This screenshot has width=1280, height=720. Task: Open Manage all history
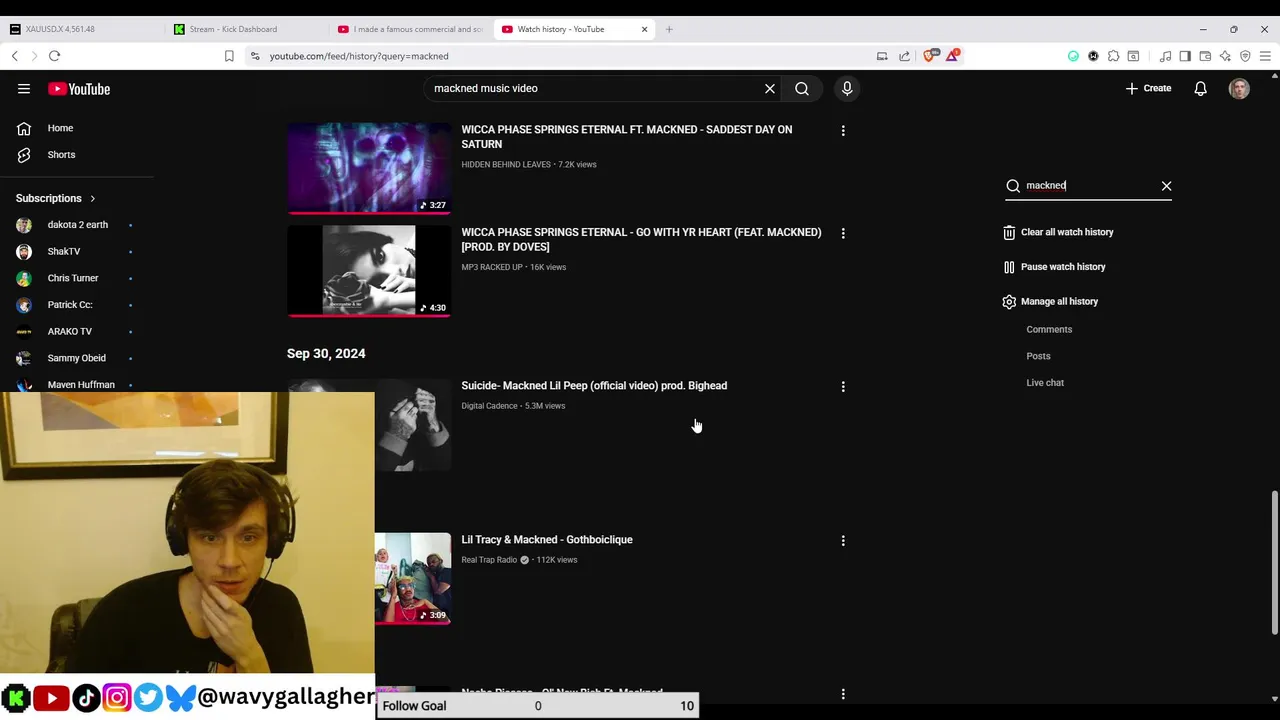click(x=1050, y=301)
